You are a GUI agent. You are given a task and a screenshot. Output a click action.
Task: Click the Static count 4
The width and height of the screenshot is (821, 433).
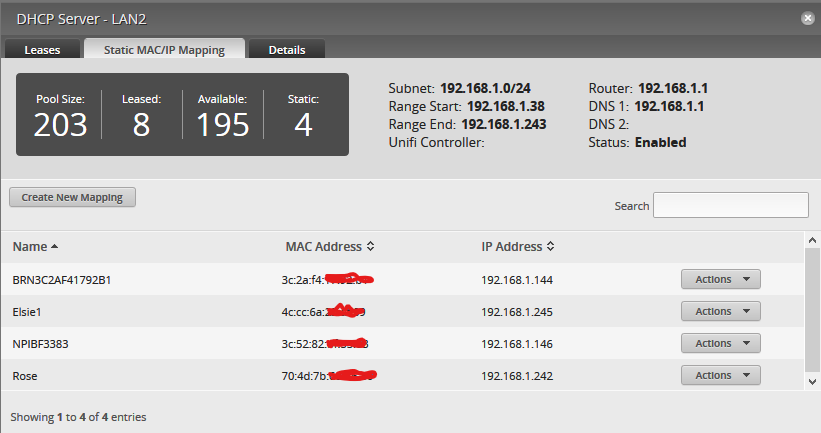point(303,125)
